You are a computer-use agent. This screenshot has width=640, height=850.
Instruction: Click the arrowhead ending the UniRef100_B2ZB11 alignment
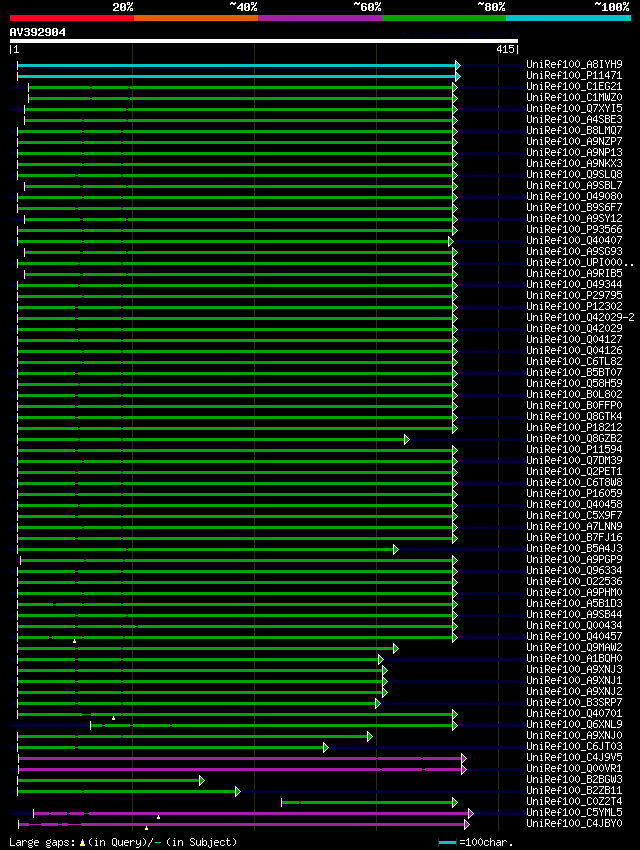click(x=238, y=791)
